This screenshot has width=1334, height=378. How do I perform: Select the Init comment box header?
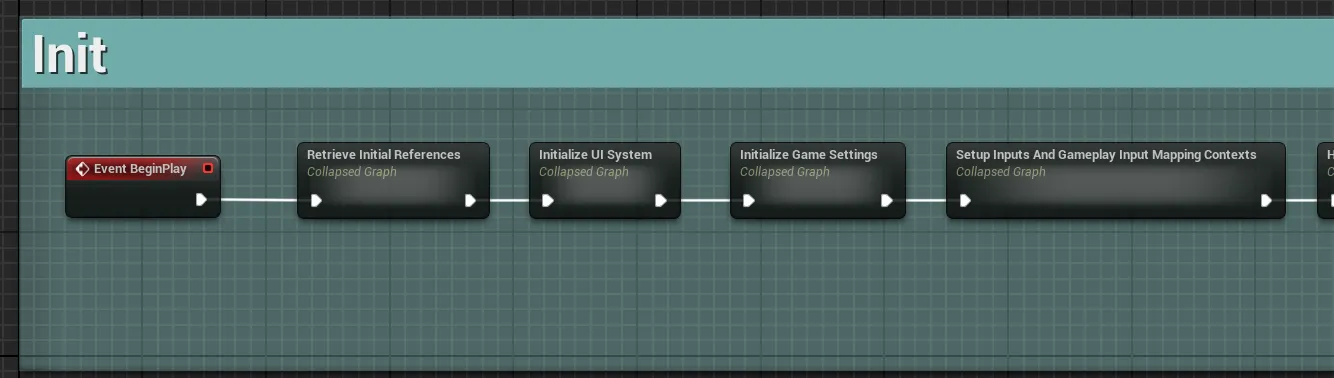(677, 54)
